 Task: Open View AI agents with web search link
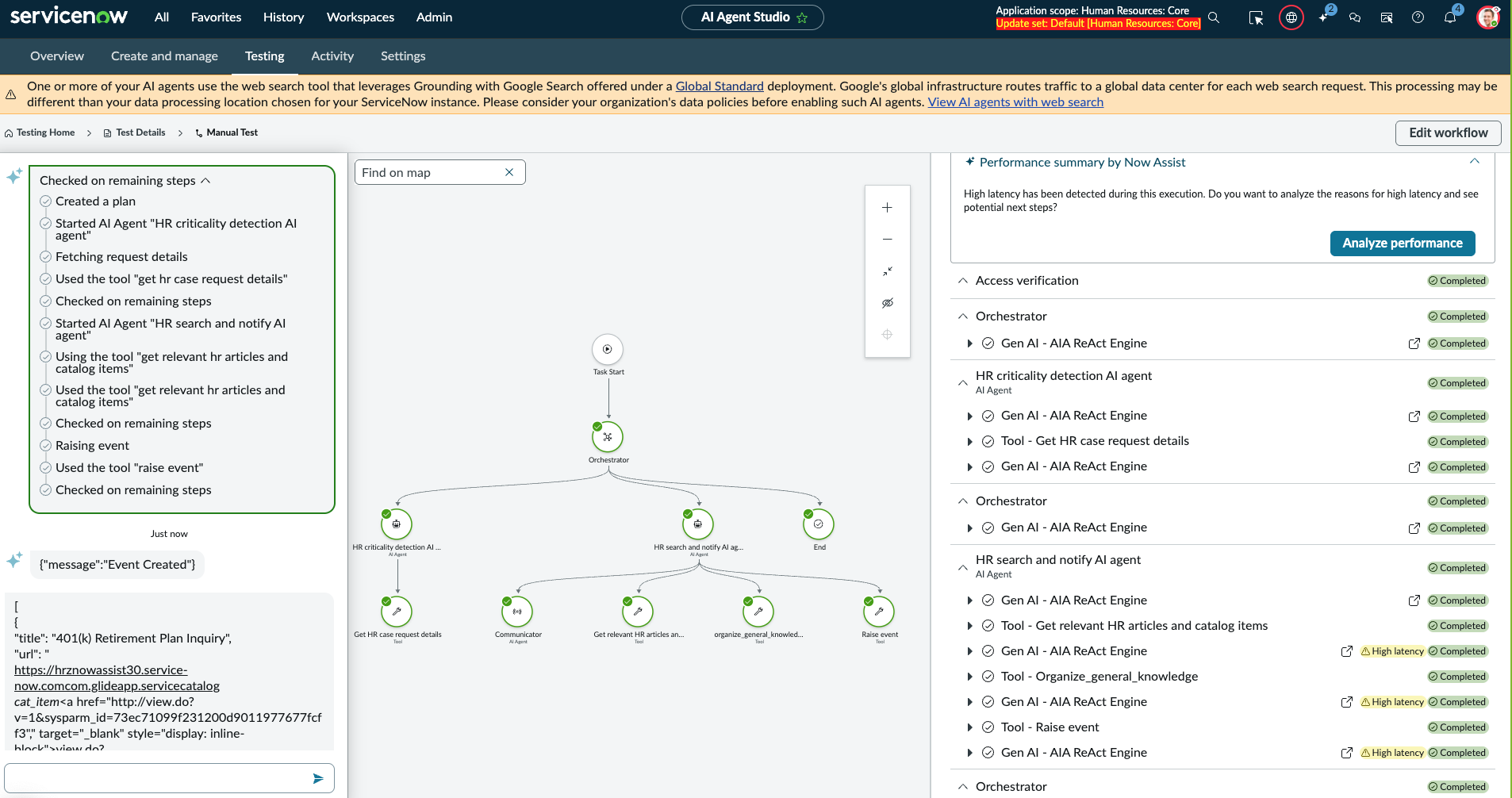(1015, 102)
